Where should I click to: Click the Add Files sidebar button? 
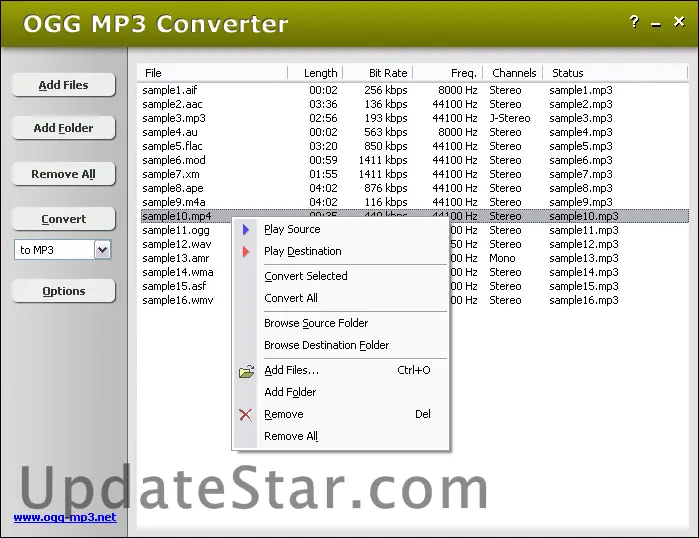(x=63, y=85)
